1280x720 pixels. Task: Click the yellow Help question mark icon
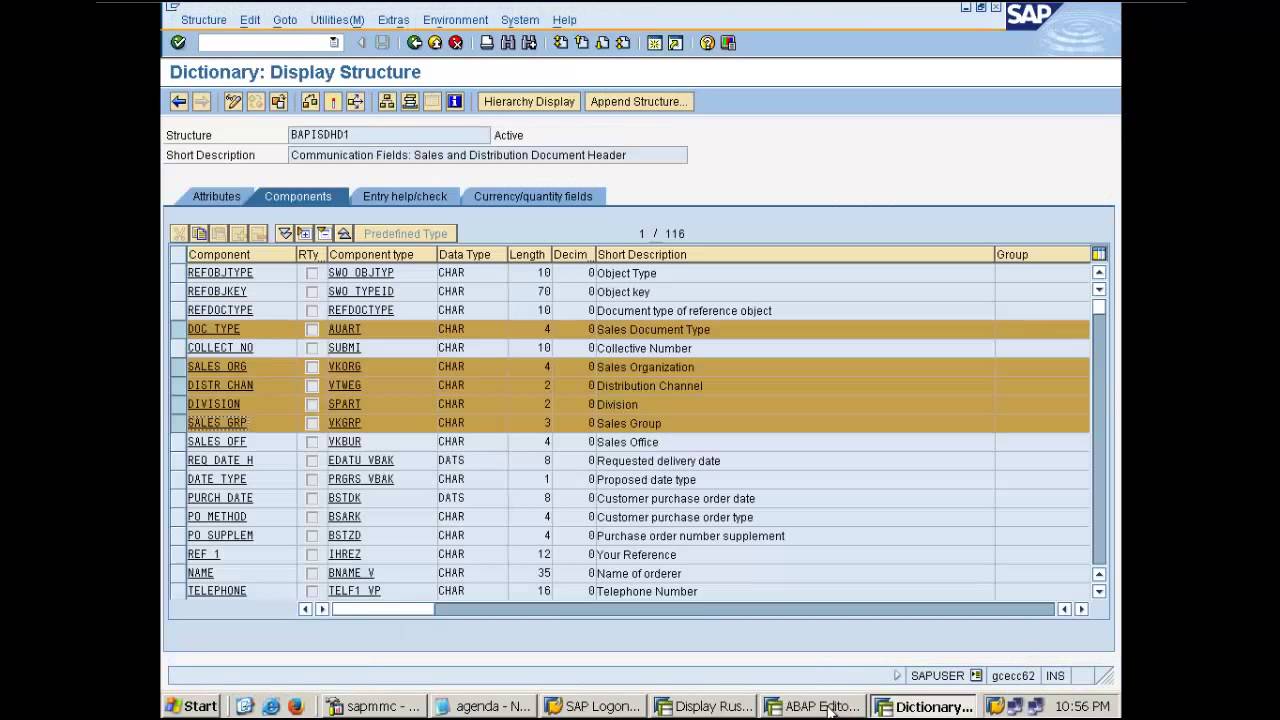707,43
